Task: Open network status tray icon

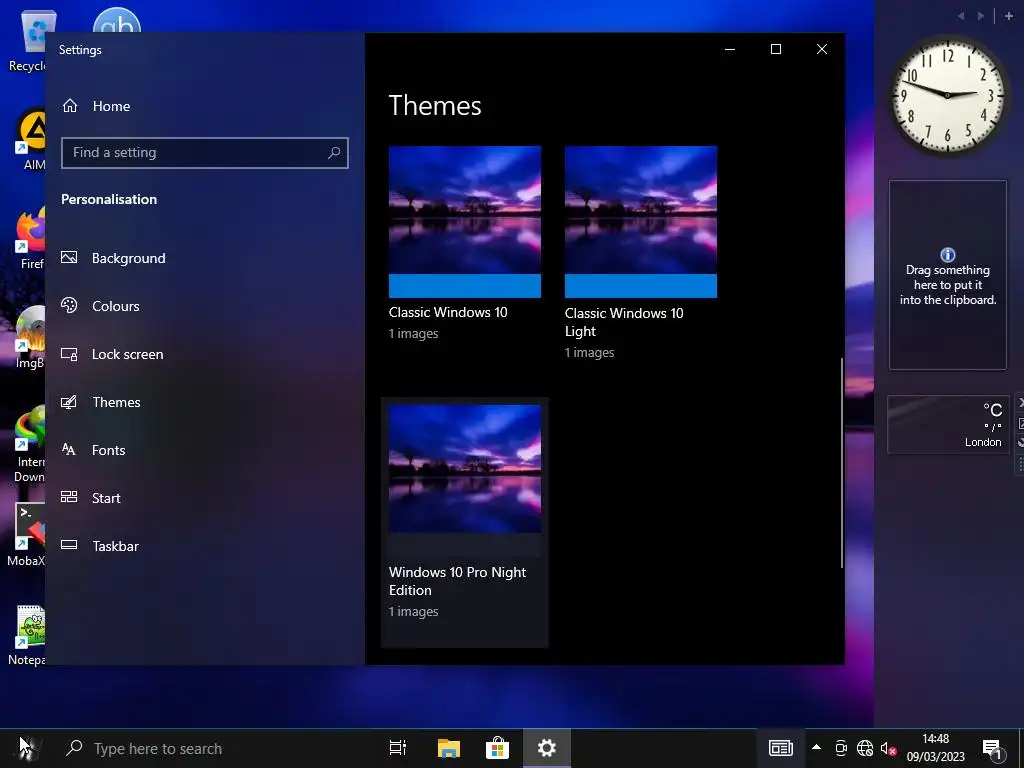Action: (x=865, y=748)
